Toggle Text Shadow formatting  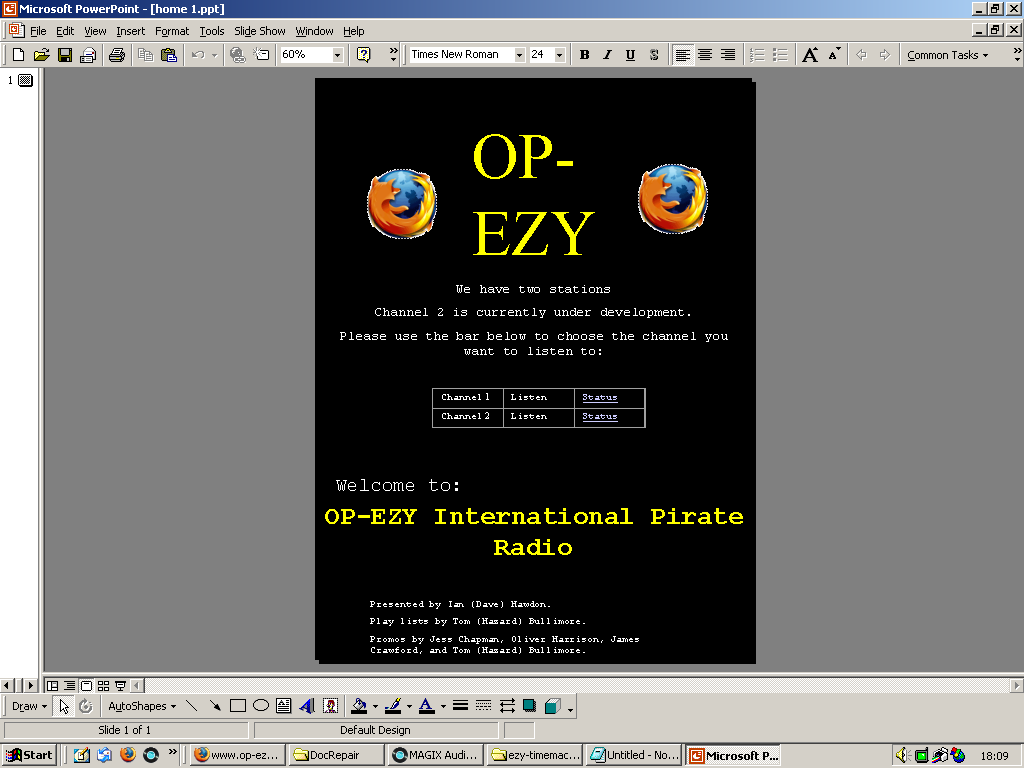(x=654, y=55)
